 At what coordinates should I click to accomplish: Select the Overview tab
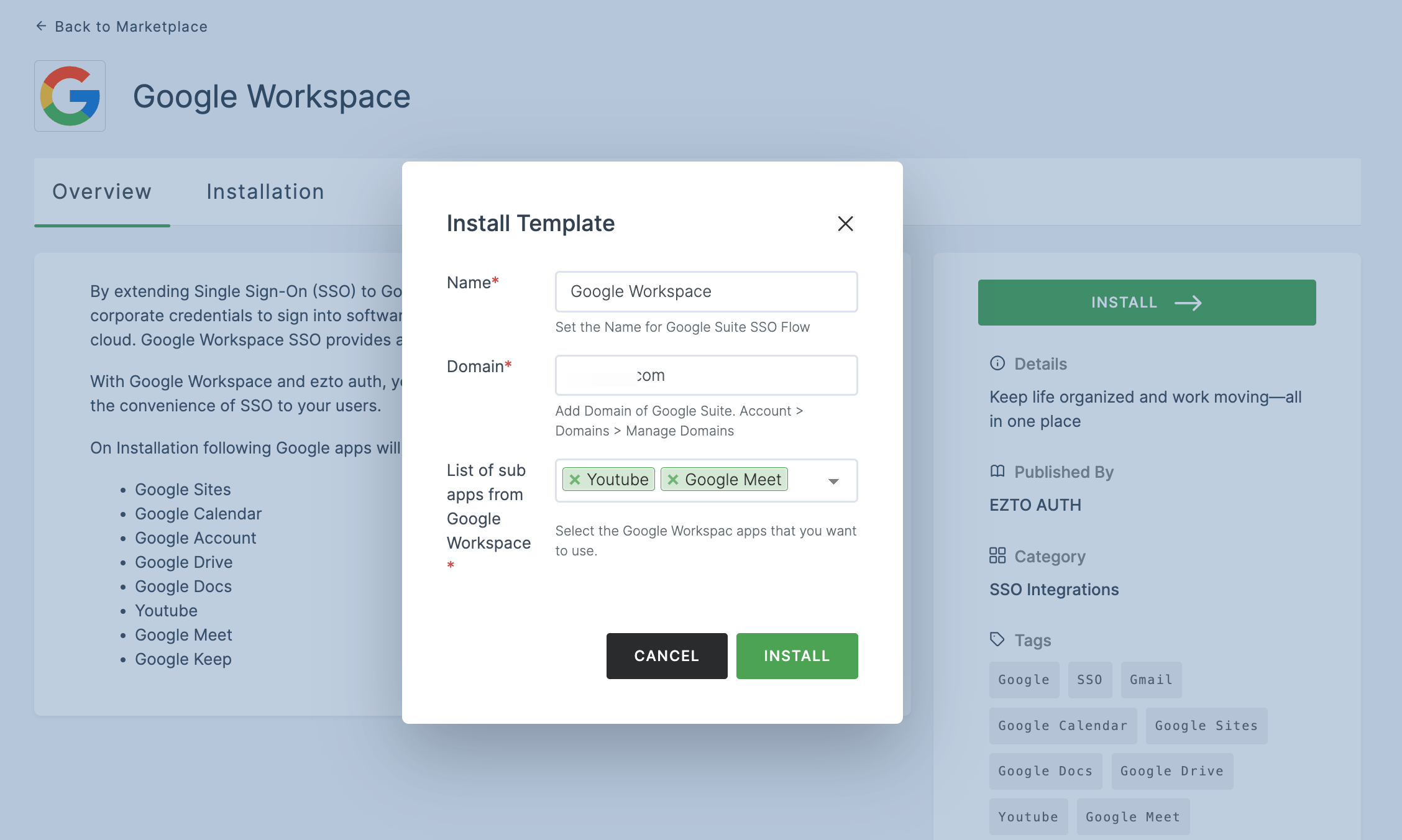tap(102, 190)
